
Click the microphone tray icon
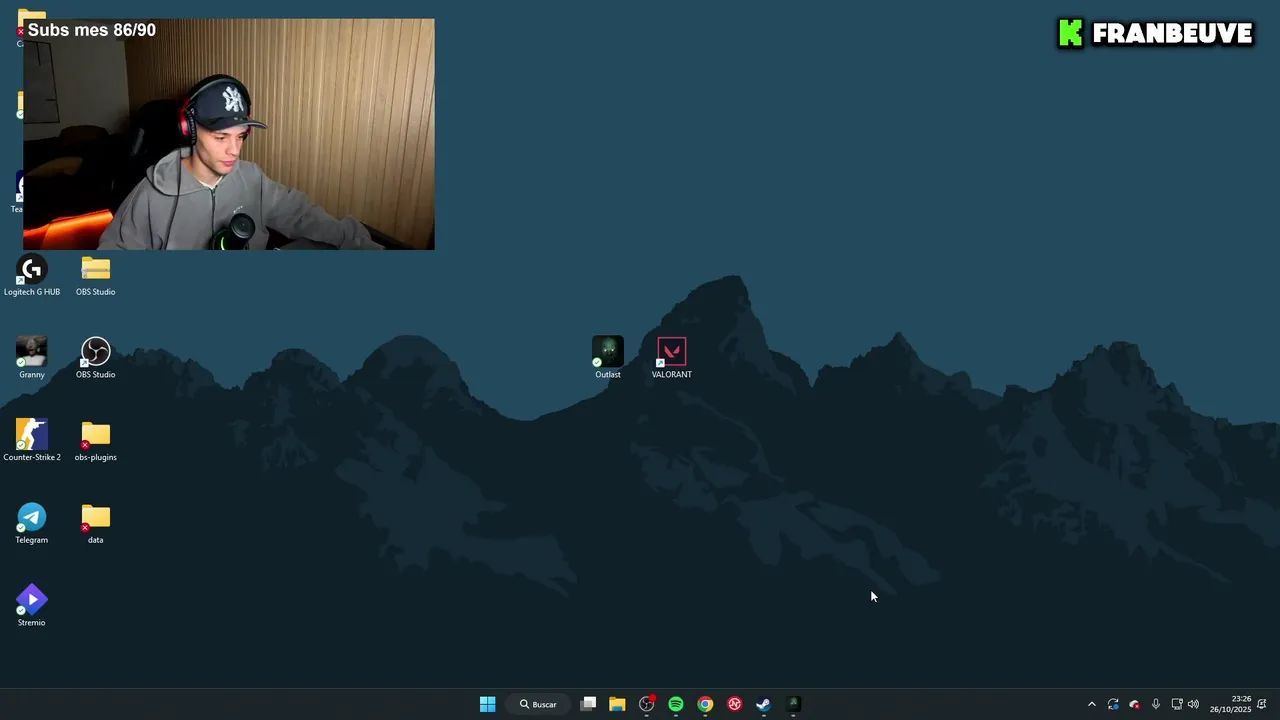tap(1156, 704)
